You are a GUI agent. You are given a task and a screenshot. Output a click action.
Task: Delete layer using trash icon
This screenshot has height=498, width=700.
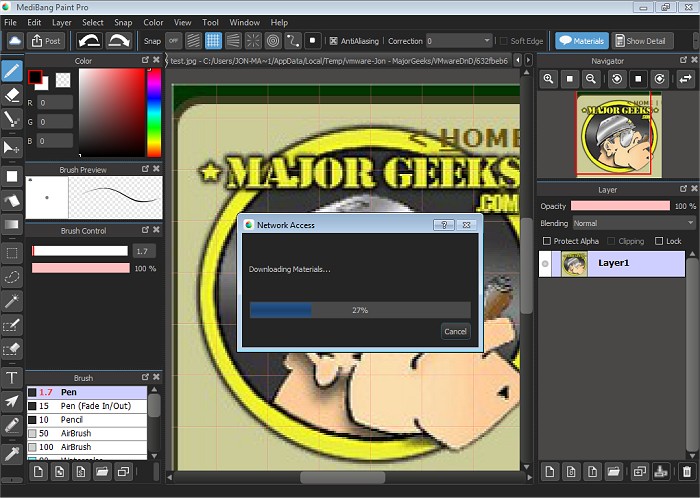(686, 471)
